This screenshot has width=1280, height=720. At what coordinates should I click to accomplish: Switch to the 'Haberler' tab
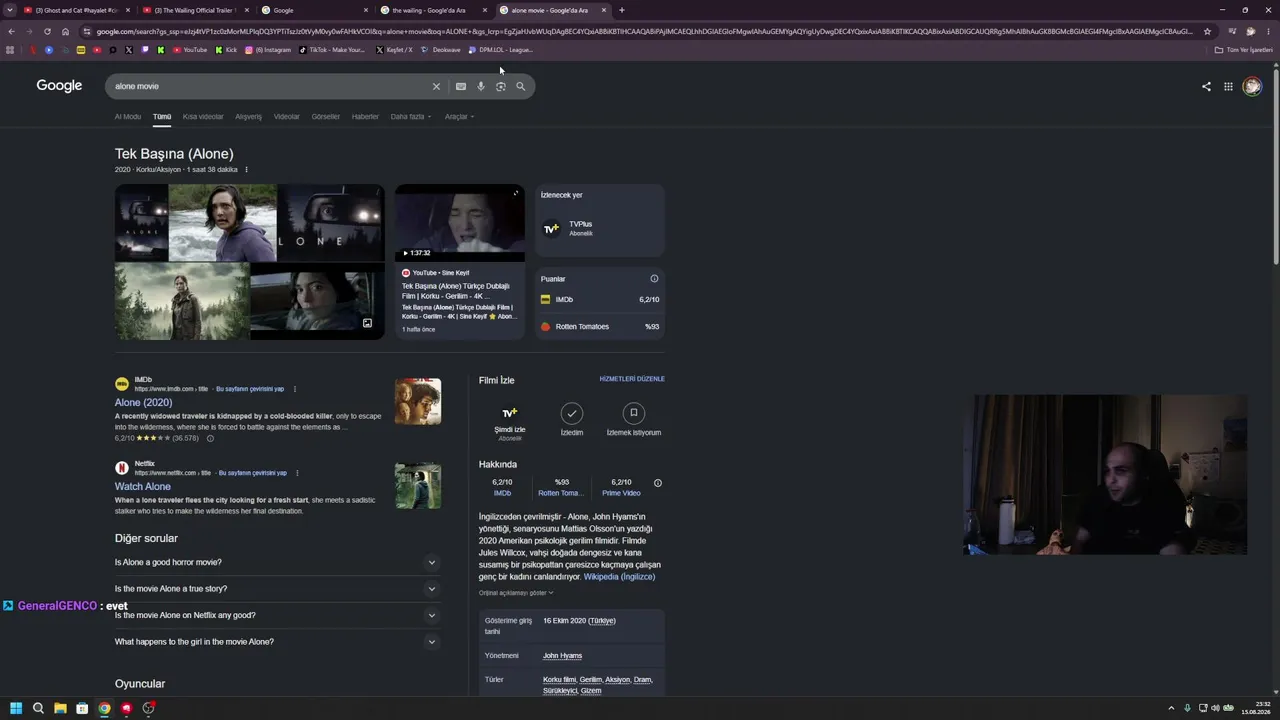tap(365, 117)
